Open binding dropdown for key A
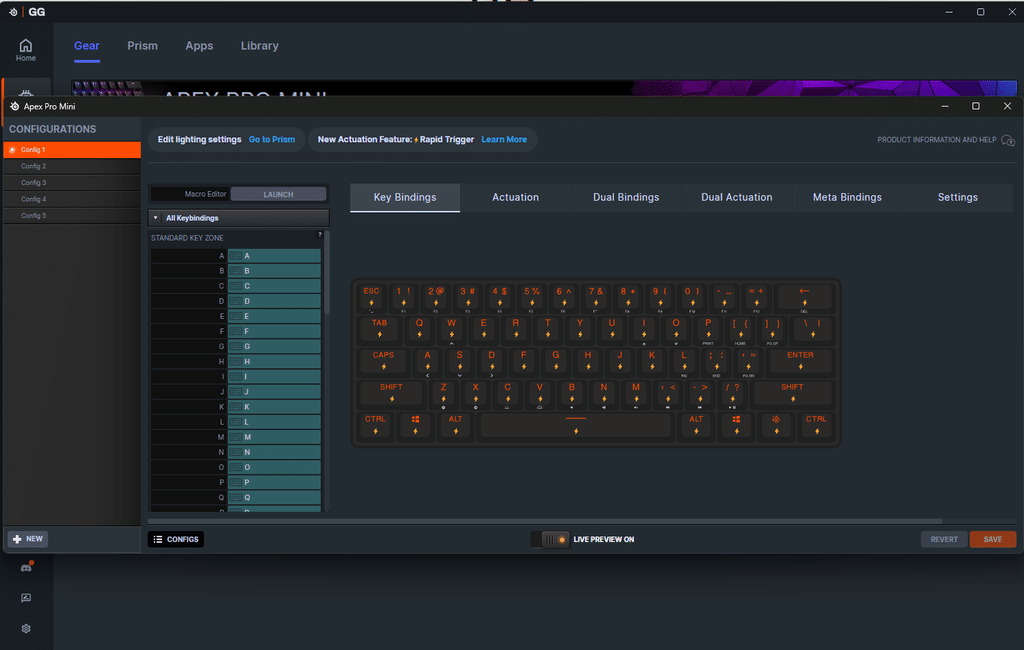The width and height of the screenshot is (1024, 650). (274, 256)
